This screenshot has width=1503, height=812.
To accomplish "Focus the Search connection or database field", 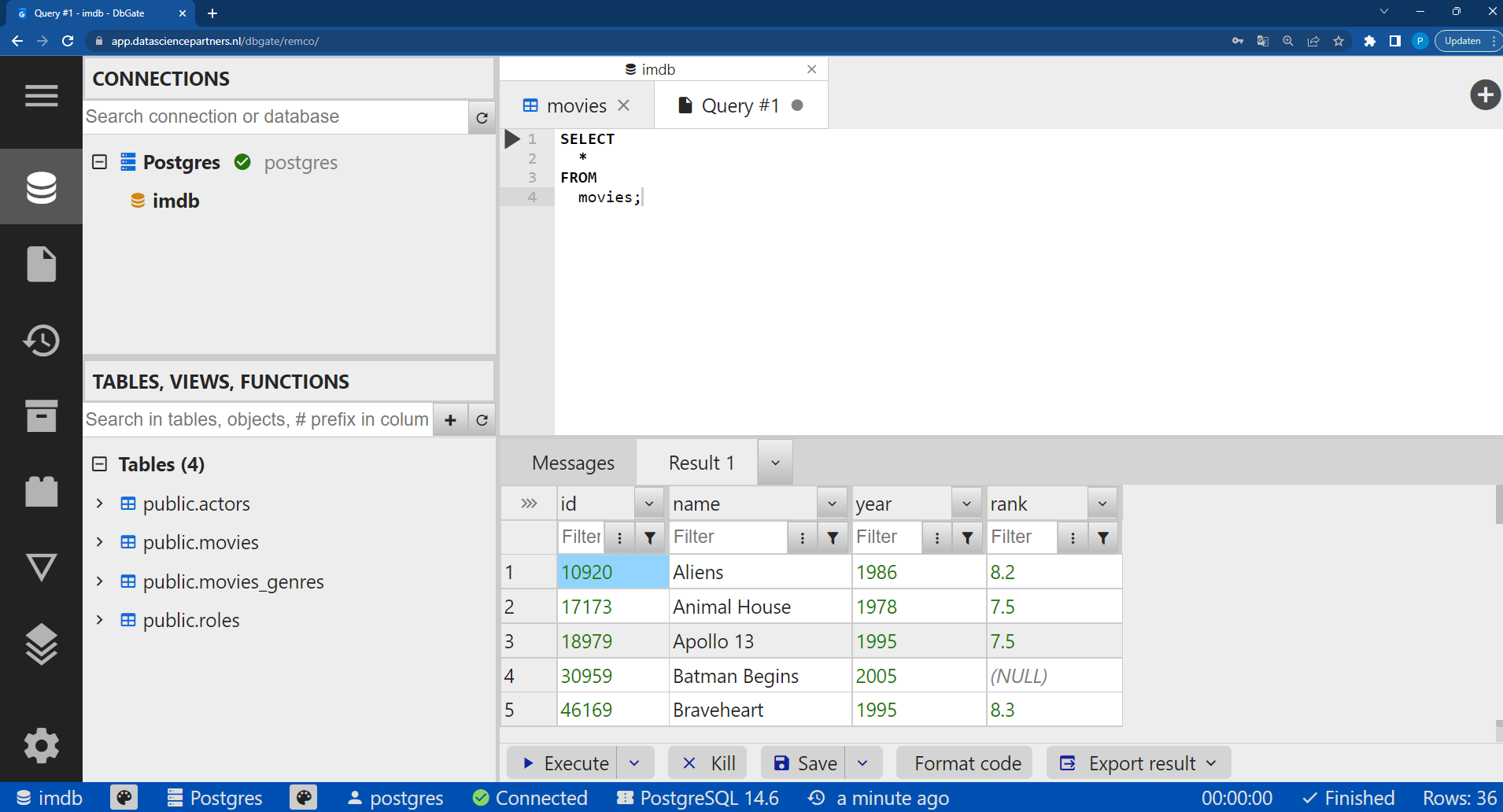I will 275,116.
